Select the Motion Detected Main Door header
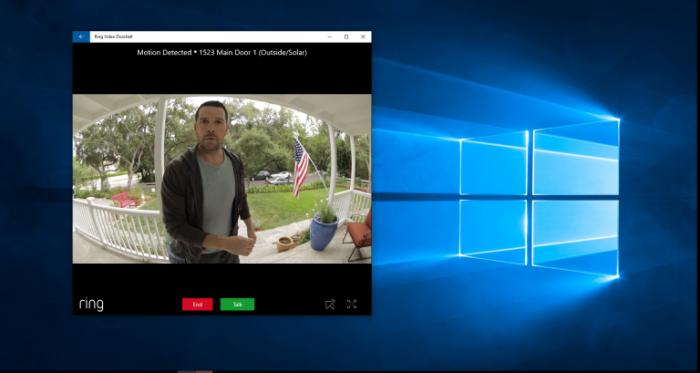Image resolution: width=700 pixels, height=373 pixels. tap(222, 53)
